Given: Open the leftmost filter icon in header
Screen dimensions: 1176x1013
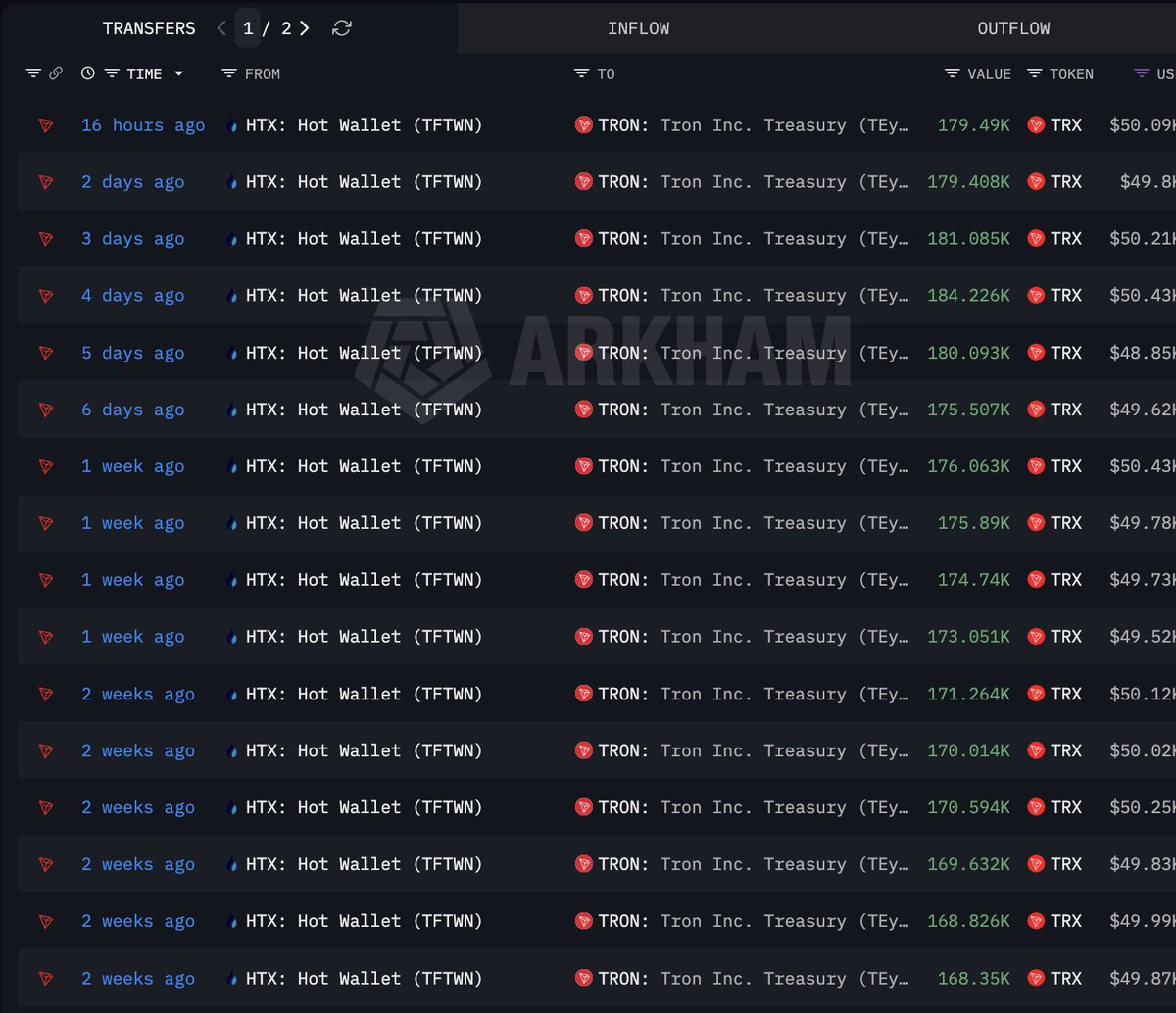Looking at the screenshot, I should (x=33, y=73).
